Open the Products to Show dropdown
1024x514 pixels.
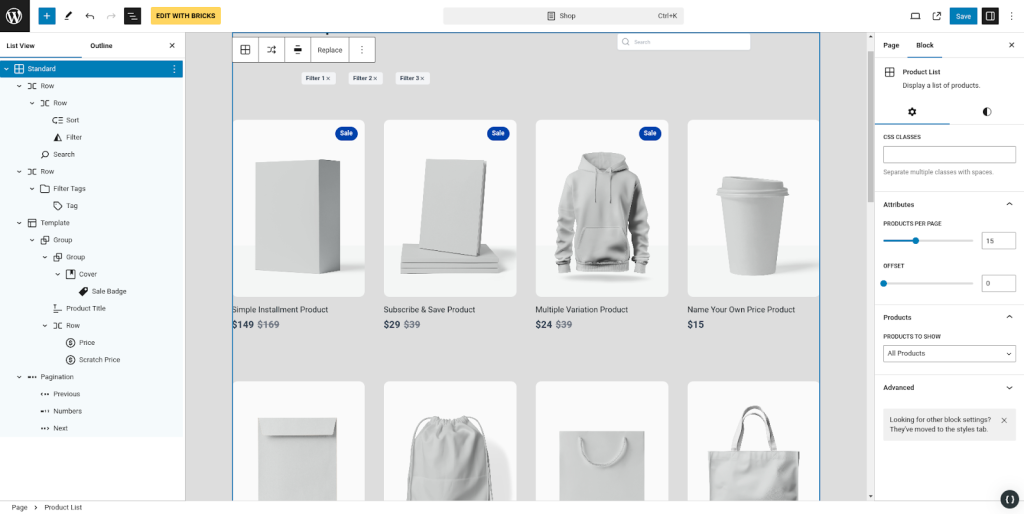coord(949,353)
